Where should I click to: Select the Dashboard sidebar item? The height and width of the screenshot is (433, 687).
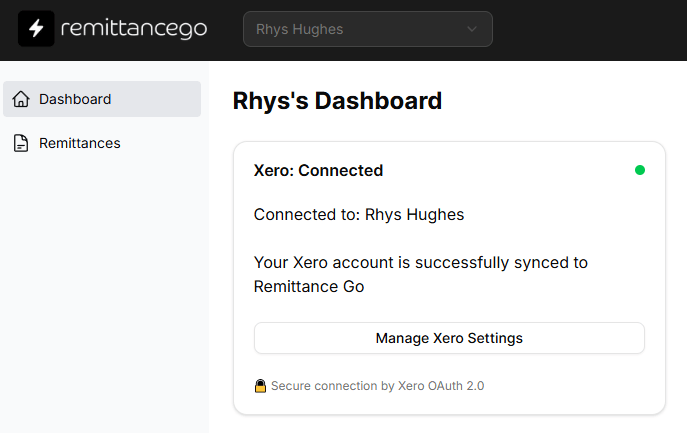(102, 99)
